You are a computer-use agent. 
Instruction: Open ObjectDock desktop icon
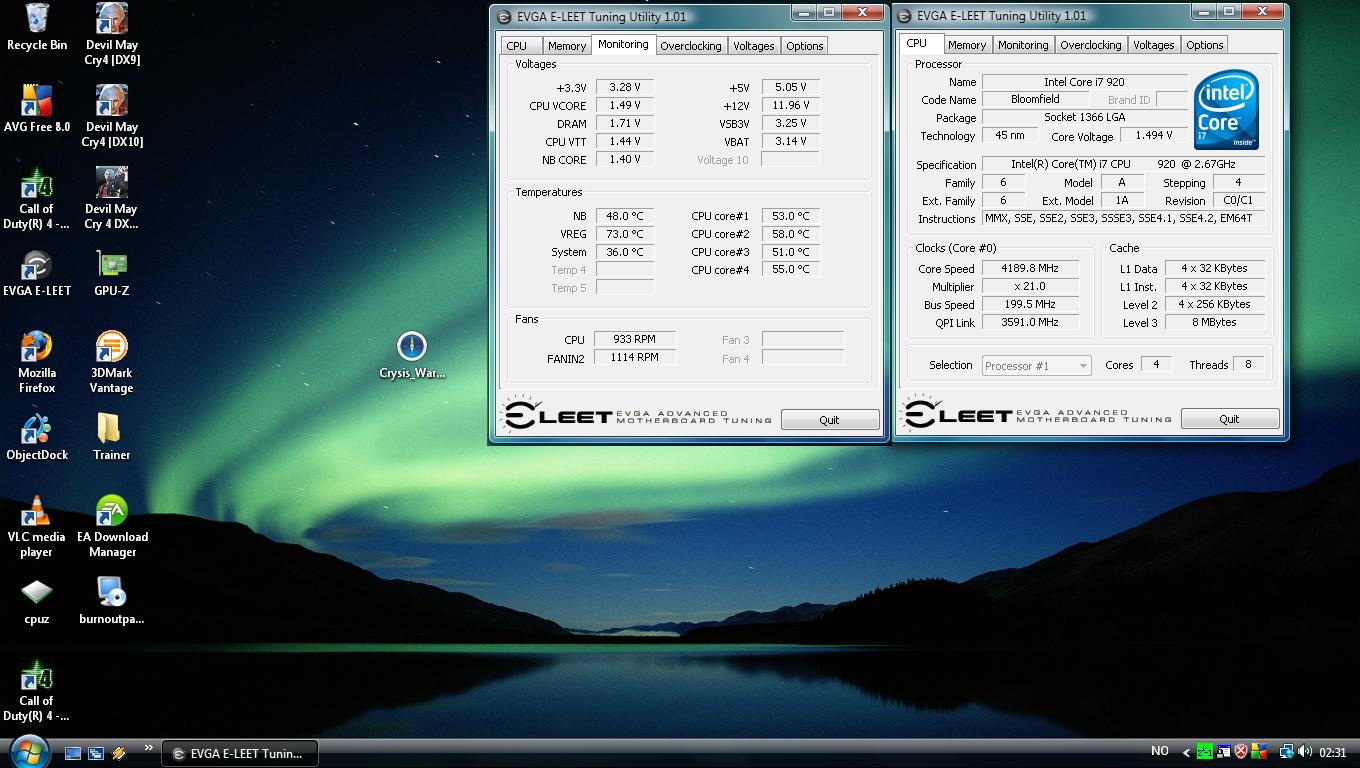37,437
